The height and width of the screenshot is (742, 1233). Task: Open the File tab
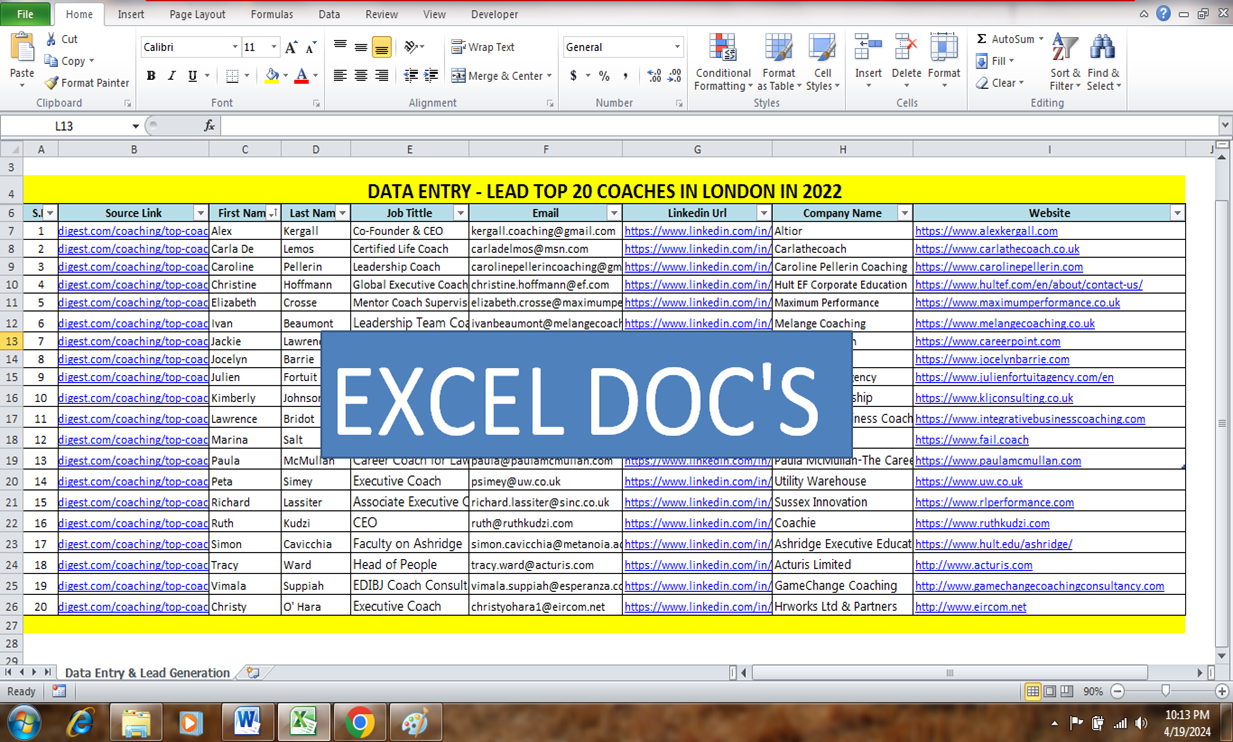(x=25, y=14)
